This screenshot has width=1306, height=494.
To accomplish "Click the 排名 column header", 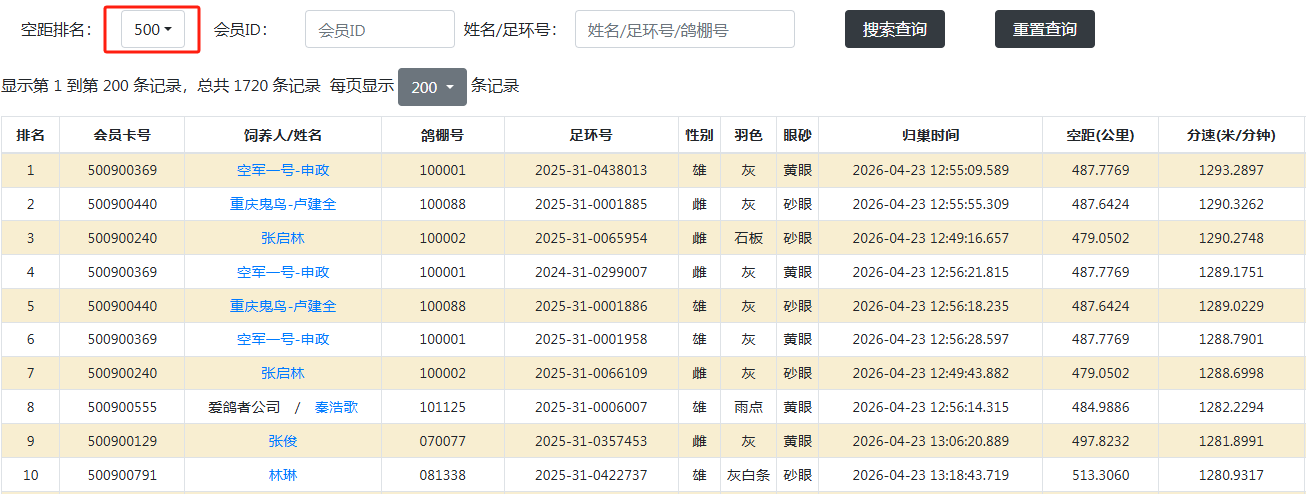I will (x=30, y=135).
